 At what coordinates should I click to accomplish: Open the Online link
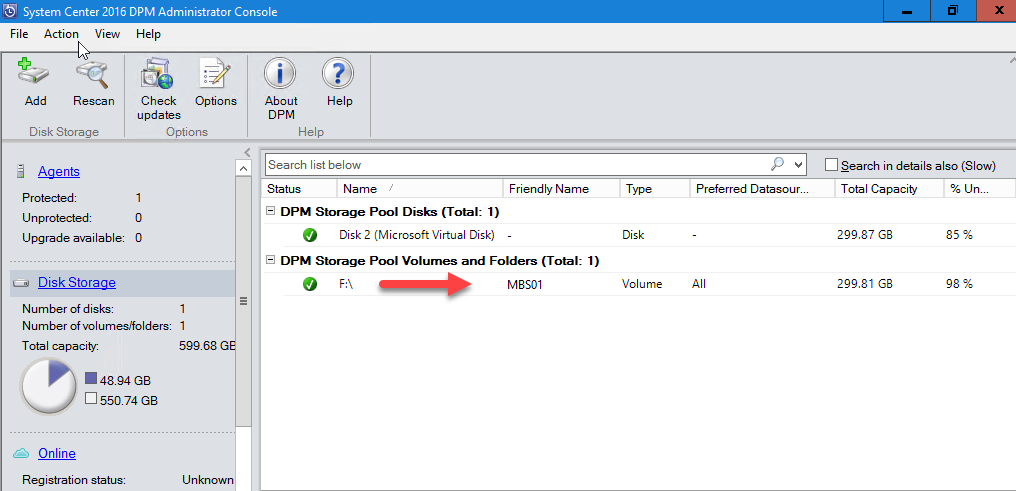57,453
